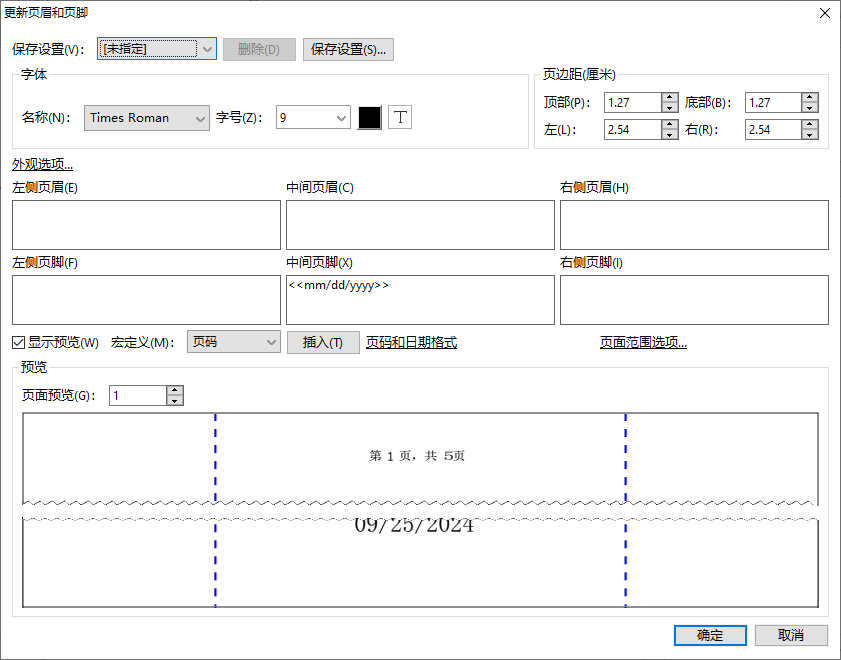Open the 宏定义 页码 dropdown
The image size is (841, 660).
(270, 342)
